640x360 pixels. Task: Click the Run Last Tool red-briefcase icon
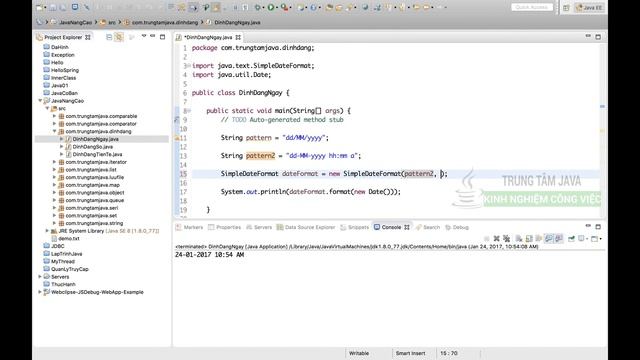[x=284, y=7]
